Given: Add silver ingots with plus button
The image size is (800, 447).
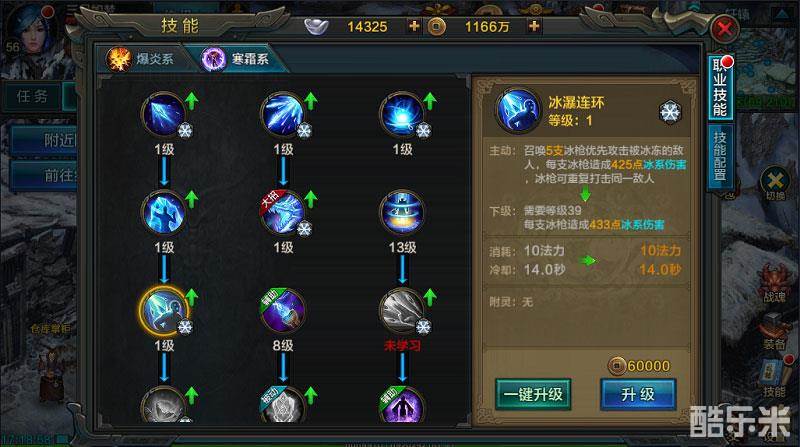Looking at the screenshot, I should [x=414, y=26].
